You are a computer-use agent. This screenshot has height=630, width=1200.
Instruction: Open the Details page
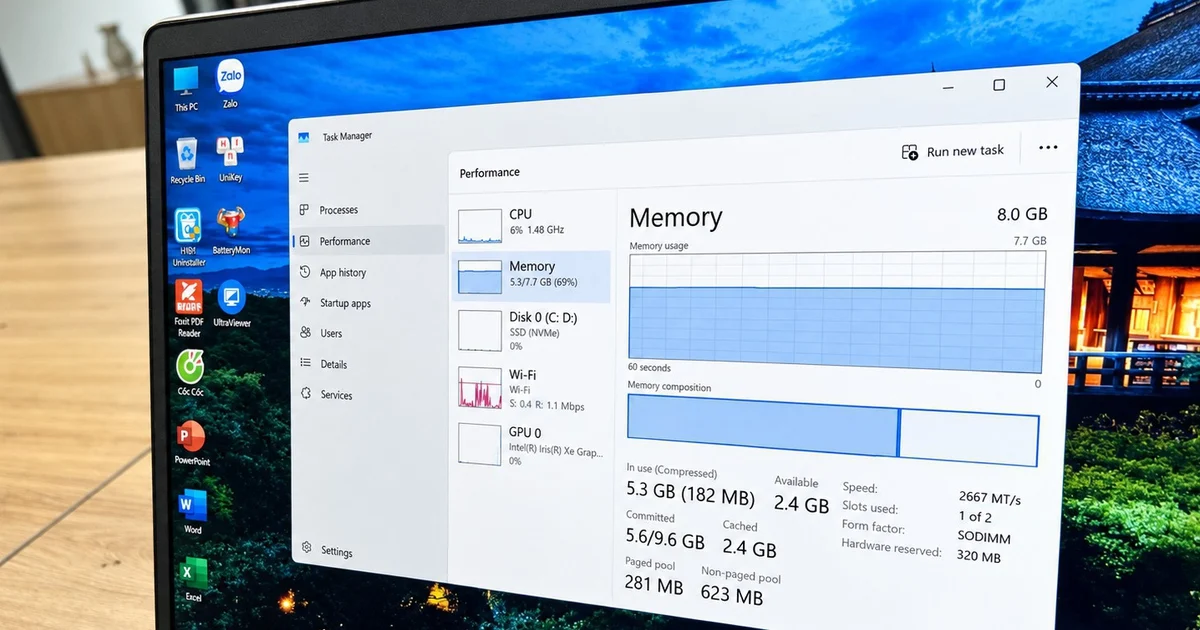369,364
